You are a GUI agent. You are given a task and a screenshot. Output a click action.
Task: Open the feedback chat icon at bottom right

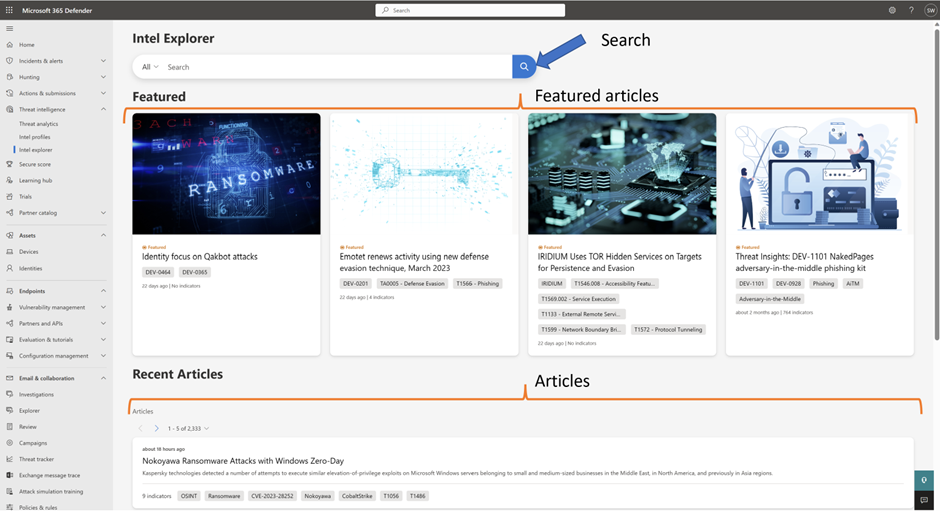924,500
